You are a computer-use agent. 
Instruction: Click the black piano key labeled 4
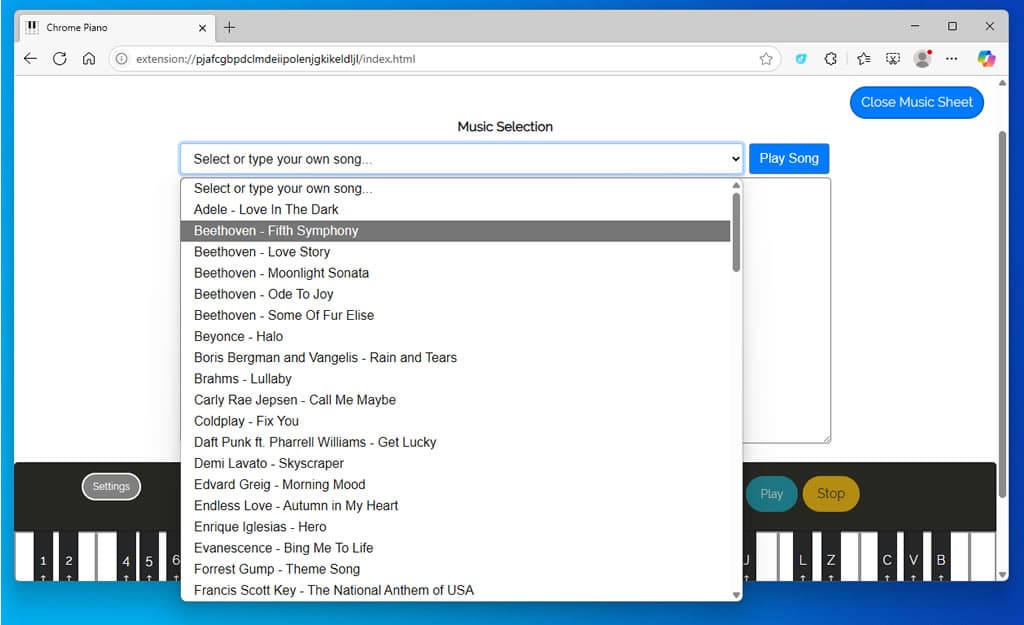click(126, 556)
